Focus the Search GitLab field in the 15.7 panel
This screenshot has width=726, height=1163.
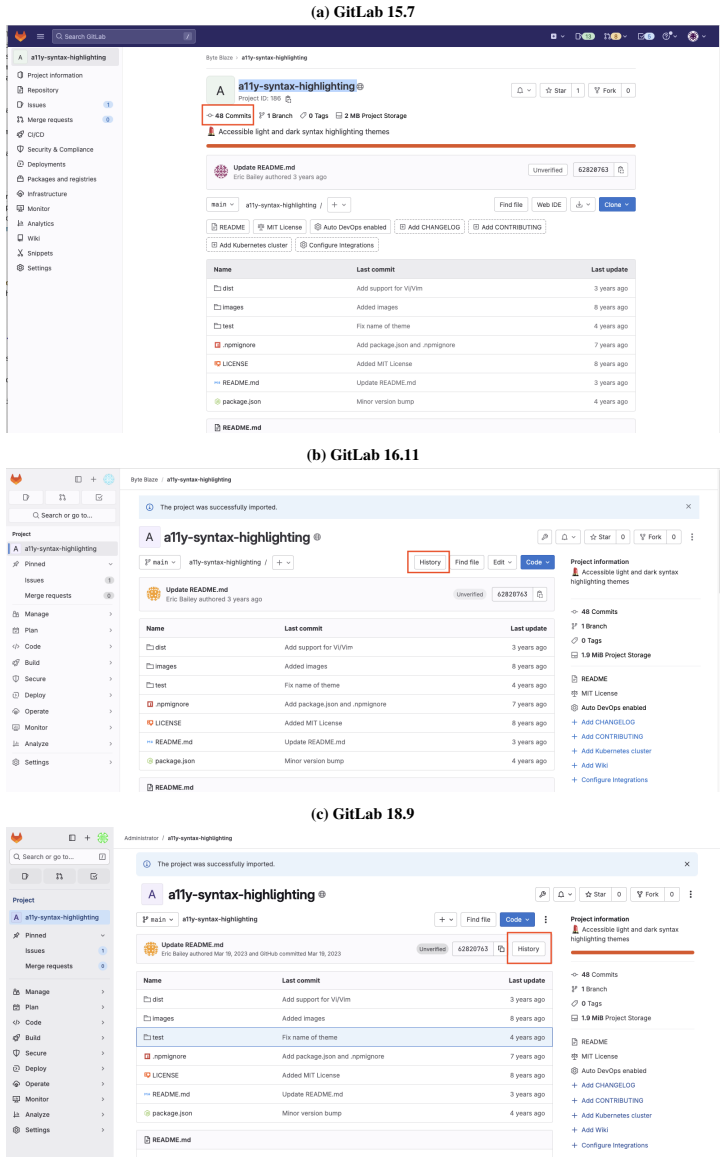point(124,36)
